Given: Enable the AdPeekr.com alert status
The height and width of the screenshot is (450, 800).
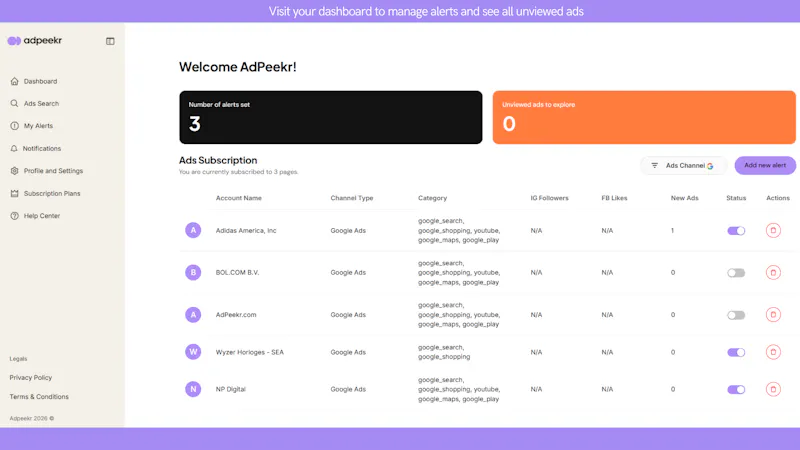Looking at the screenshot, I should [736, 315].
